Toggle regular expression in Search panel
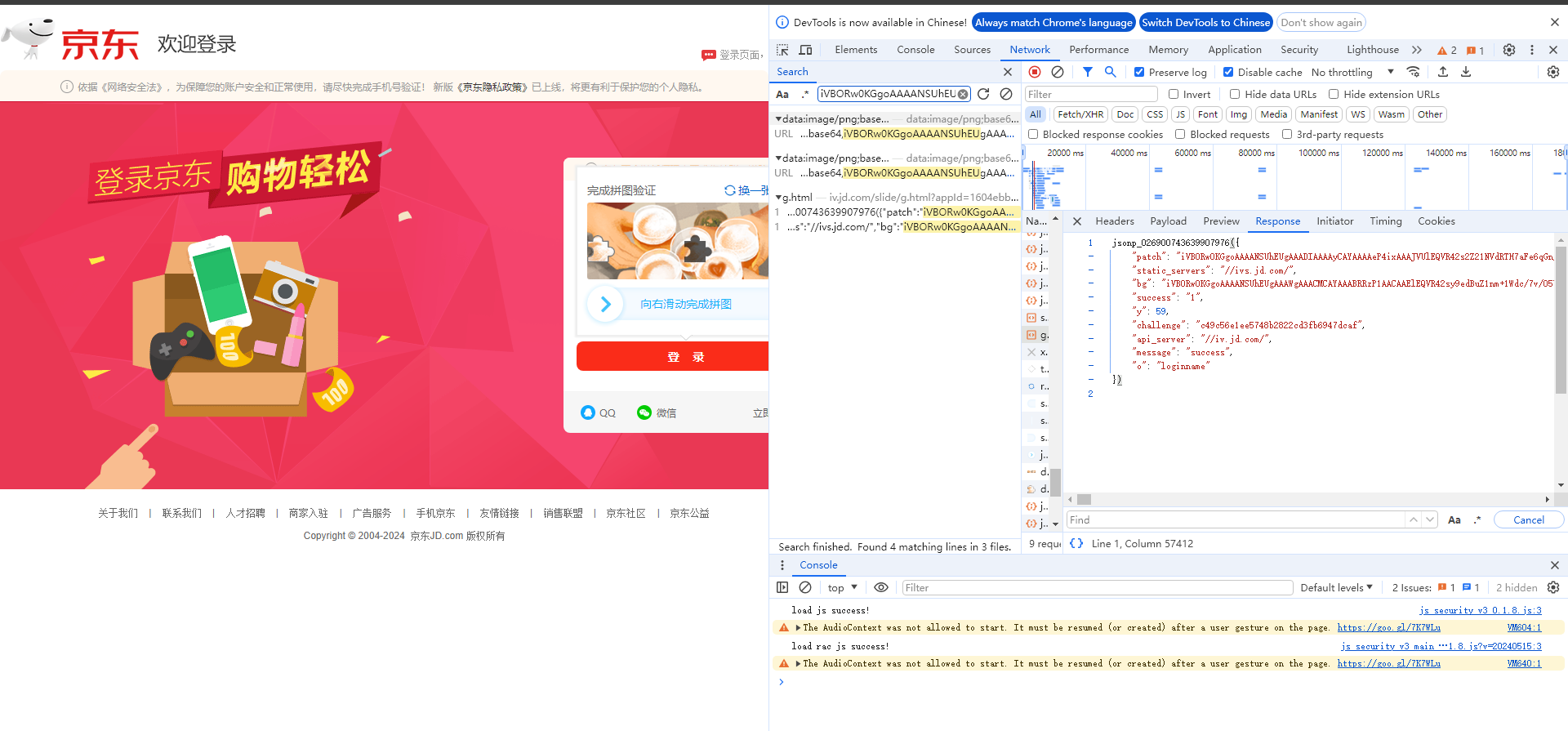 [x=805, y=94]
